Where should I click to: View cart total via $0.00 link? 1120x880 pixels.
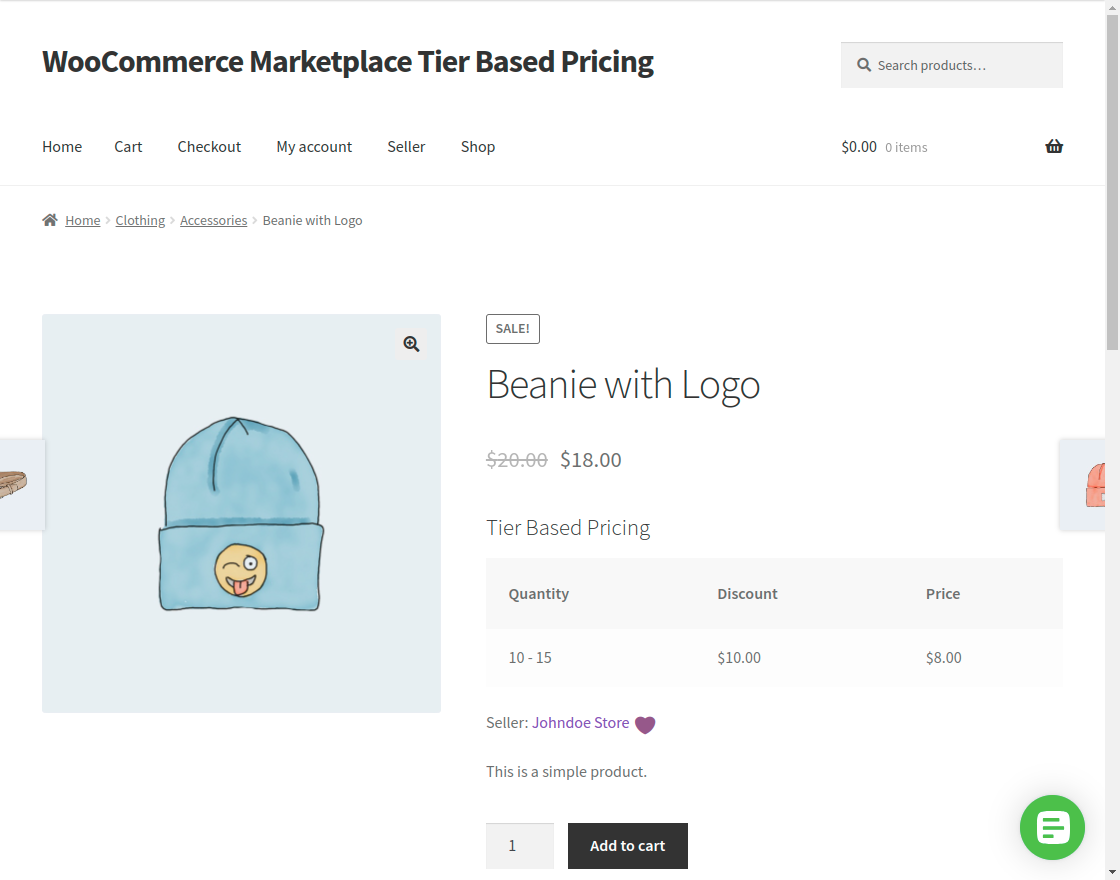pyautogui.click(x=858, y=146)
